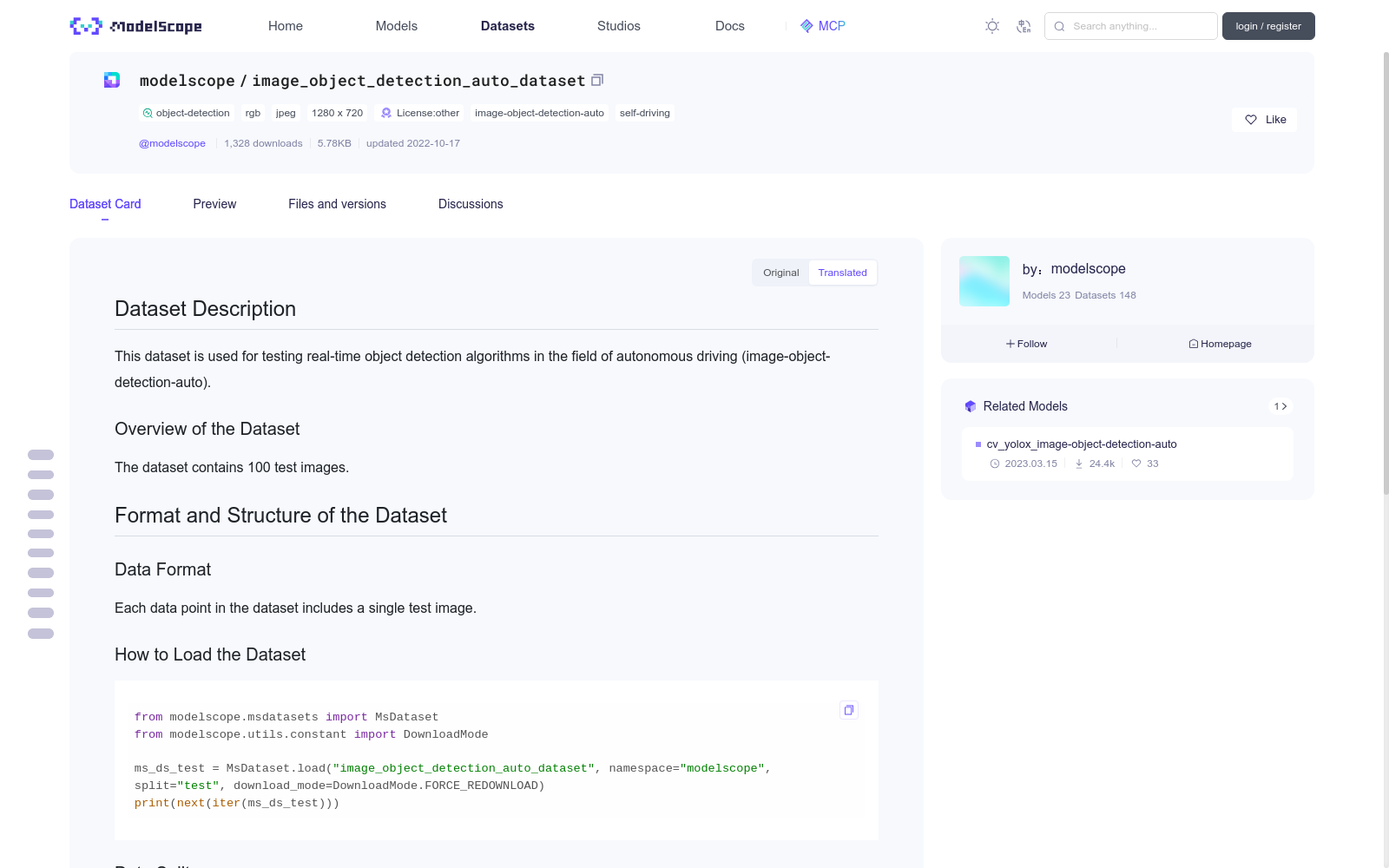
Task: Toggle the light/dark theme sun icon
Action: [x=992, y=26]
